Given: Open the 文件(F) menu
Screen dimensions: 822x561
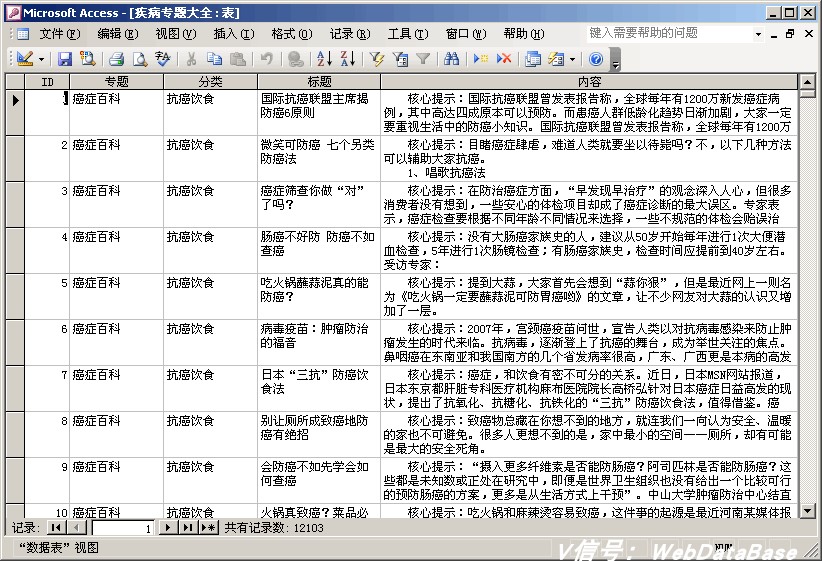Looking at the screenshot, I should (60, 34).
